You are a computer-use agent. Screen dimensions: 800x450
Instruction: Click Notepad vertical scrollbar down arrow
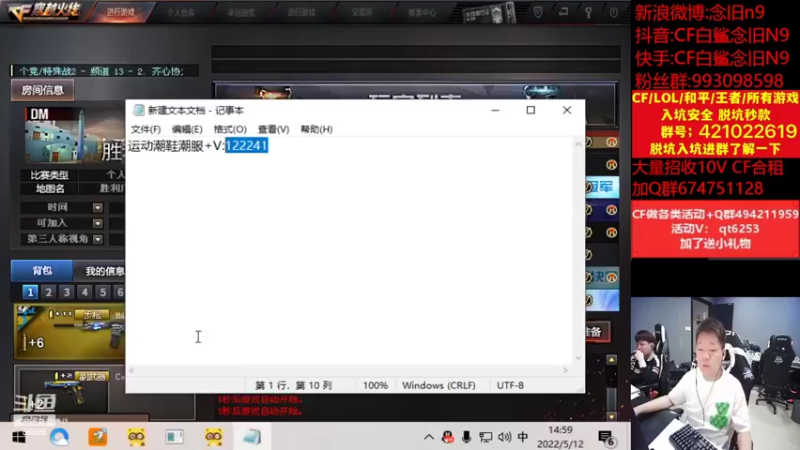click(x=578, y=358)
